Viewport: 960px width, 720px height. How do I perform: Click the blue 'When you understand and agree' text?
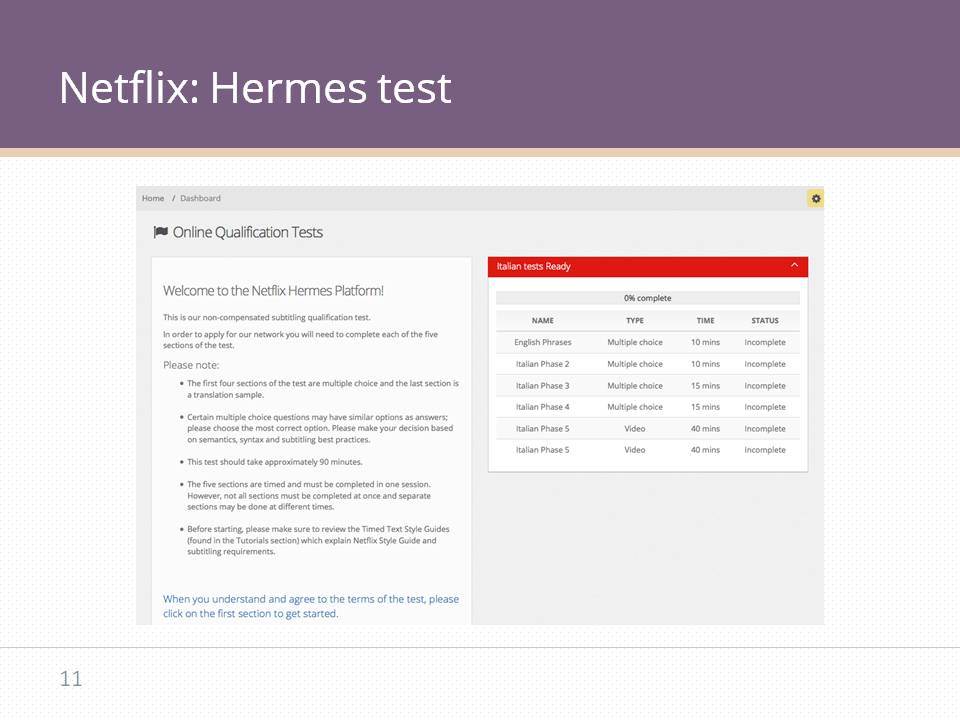click(311, 606)
